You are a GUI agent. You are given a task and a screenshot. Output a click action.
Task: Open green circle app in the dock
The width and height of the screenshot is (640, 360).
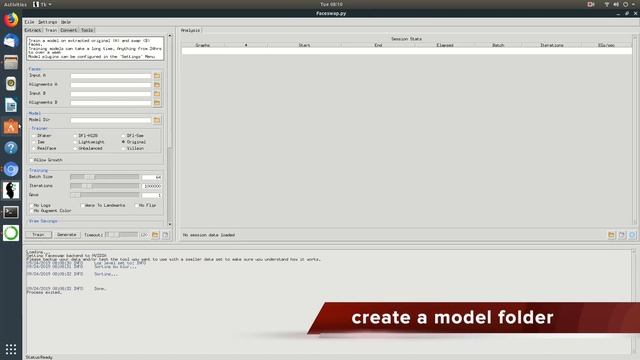pyautogui.click(x=11, y=233)
